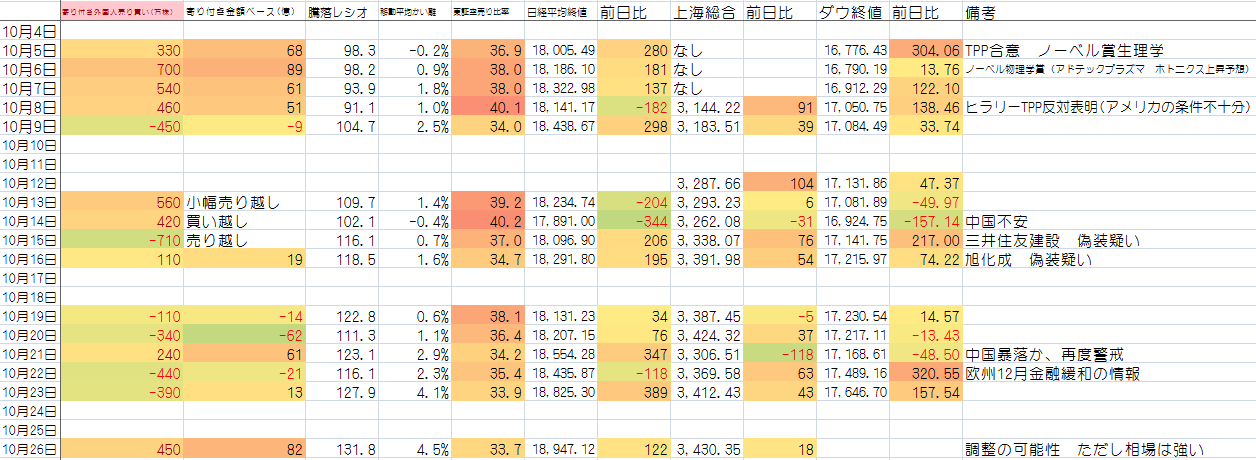Select the 10月4日 date cell
Screen dimensions: 1256x460
coord(30,31)
